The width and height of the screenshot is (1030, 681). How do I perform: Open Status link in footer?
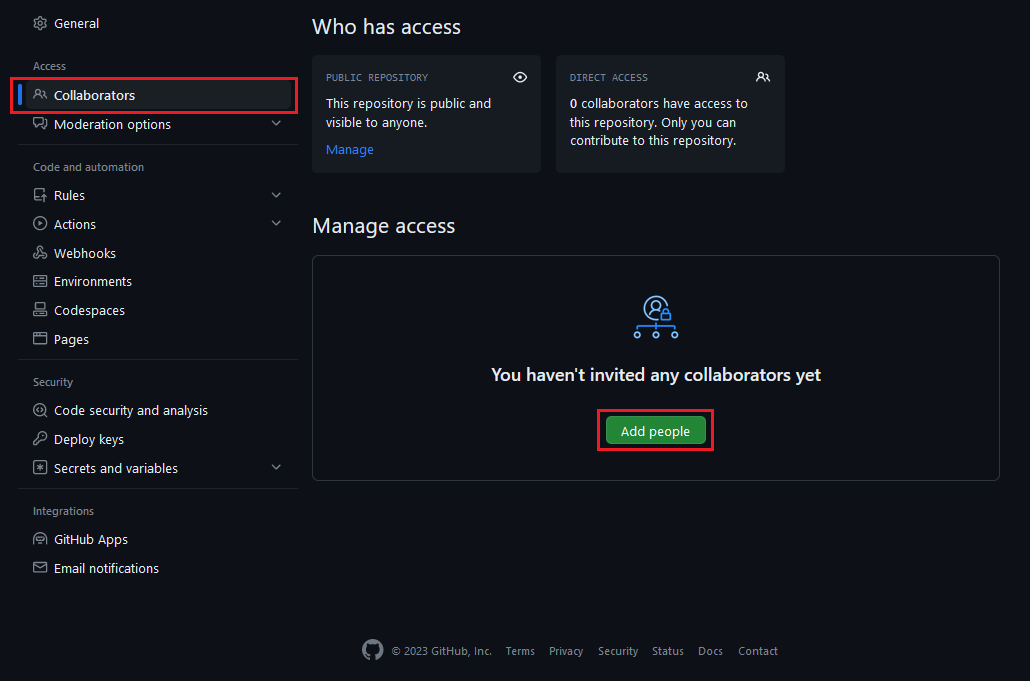point(667,651)
